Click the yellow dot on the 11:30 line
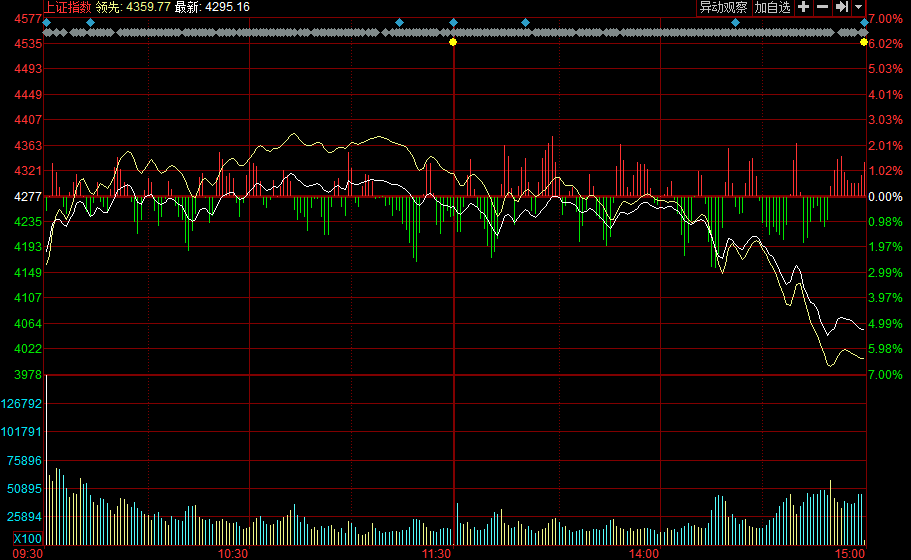911x560 pixels. (x=453, y=42)
